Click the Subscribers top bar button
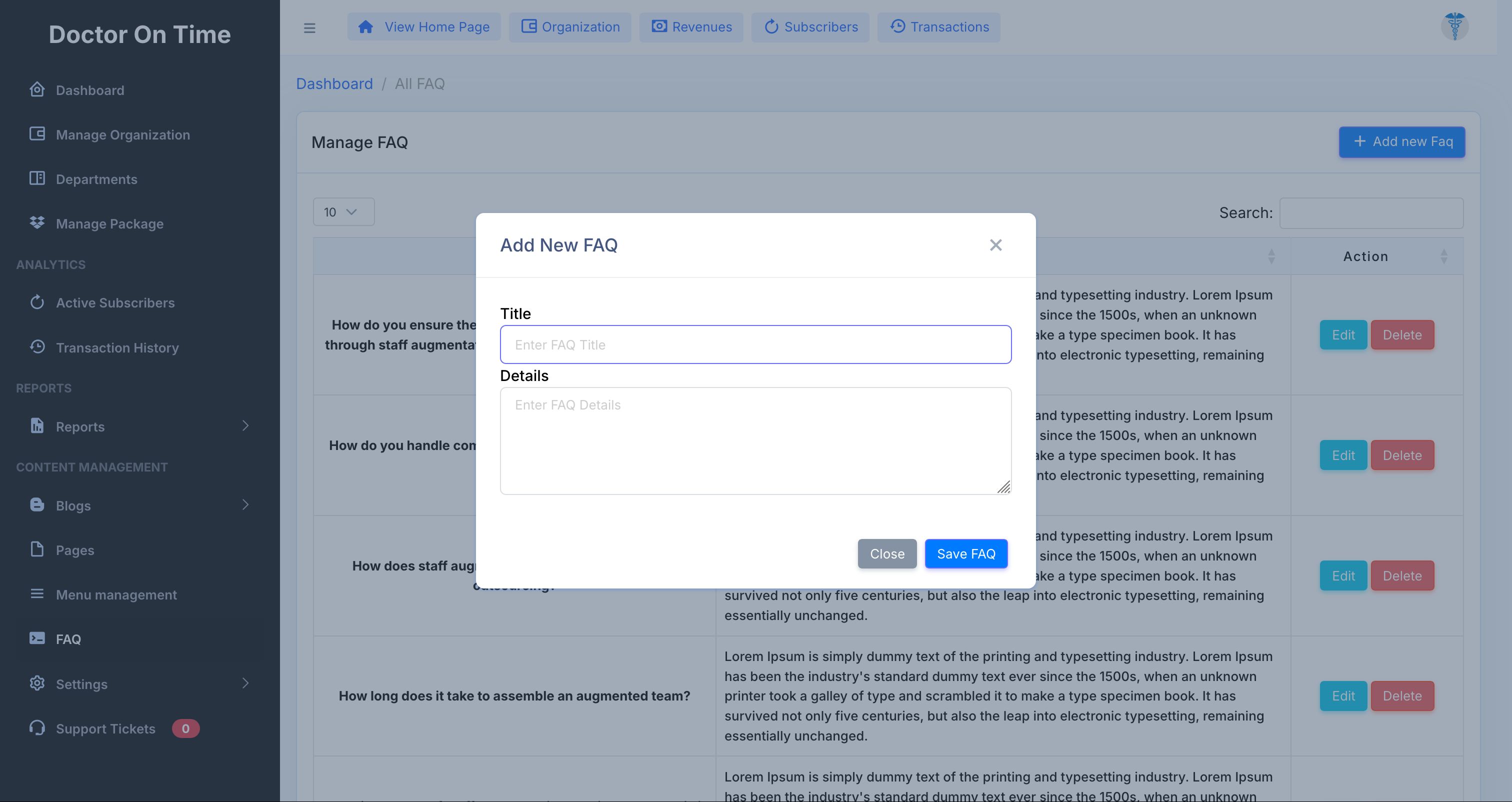Image resolution: width=1512 pixels, height=802 pixels. (810, 27)
